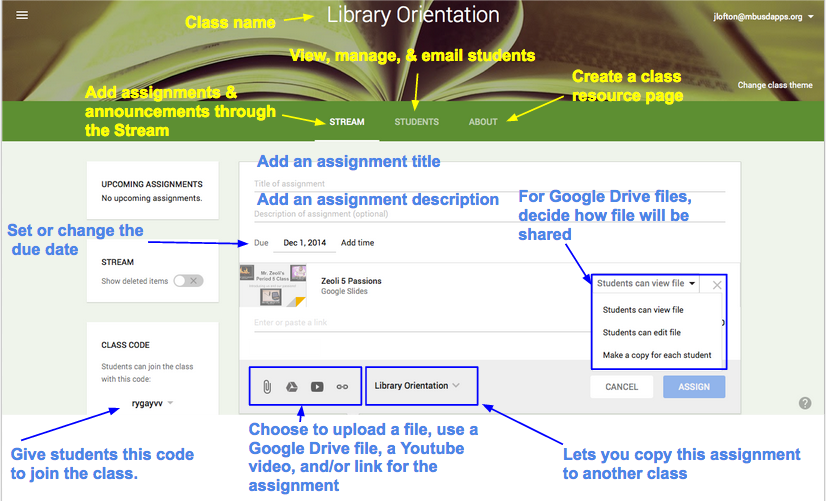This screenshot has height=501, width=826.
Task: Click the UPCOMING ASSIGNMENTS heading
Action: coord(152,184)
